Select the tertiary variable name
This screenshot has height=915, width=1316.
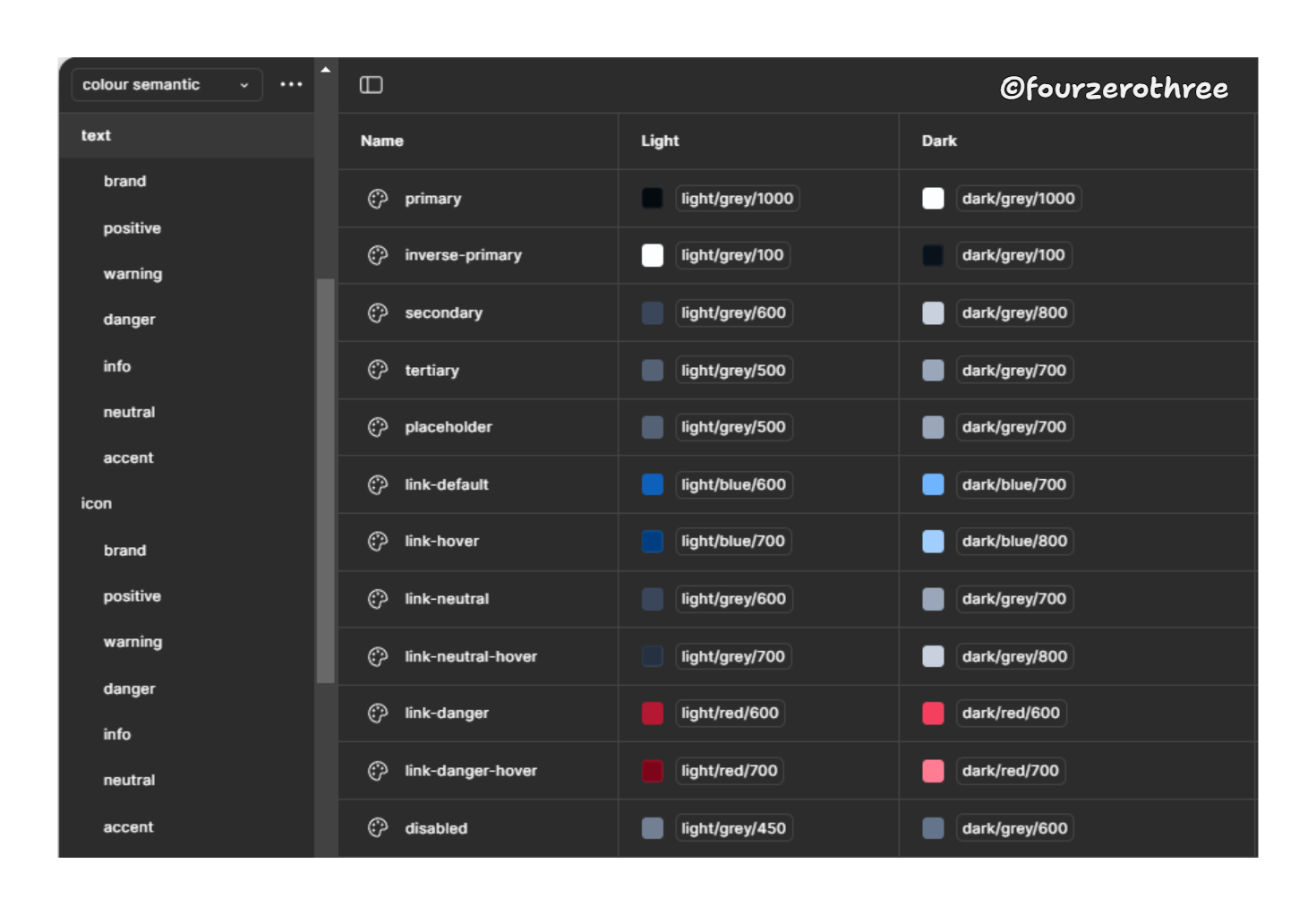[432, 370]
